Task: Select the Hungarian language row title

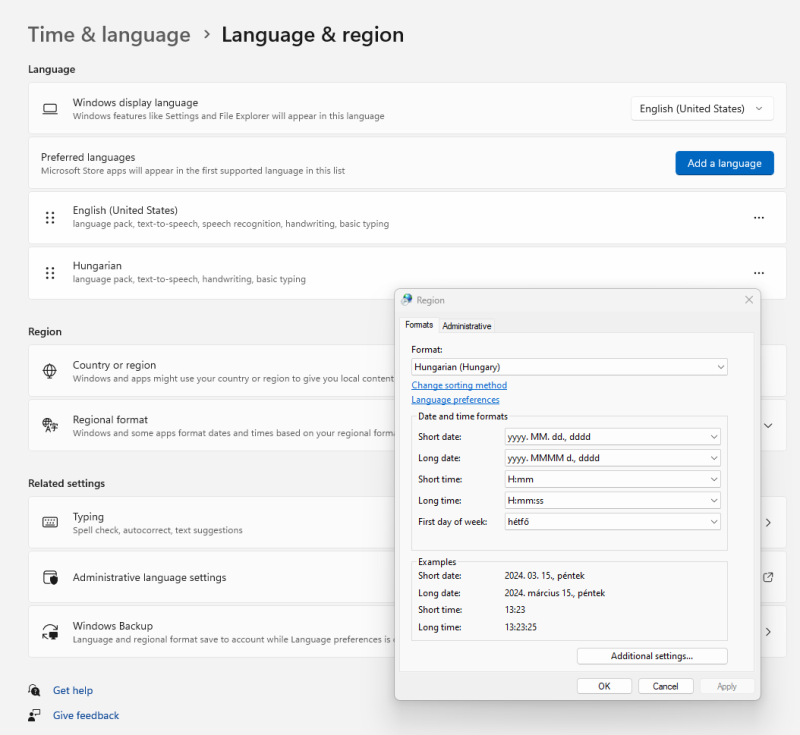Action: [x=97, y=266]
